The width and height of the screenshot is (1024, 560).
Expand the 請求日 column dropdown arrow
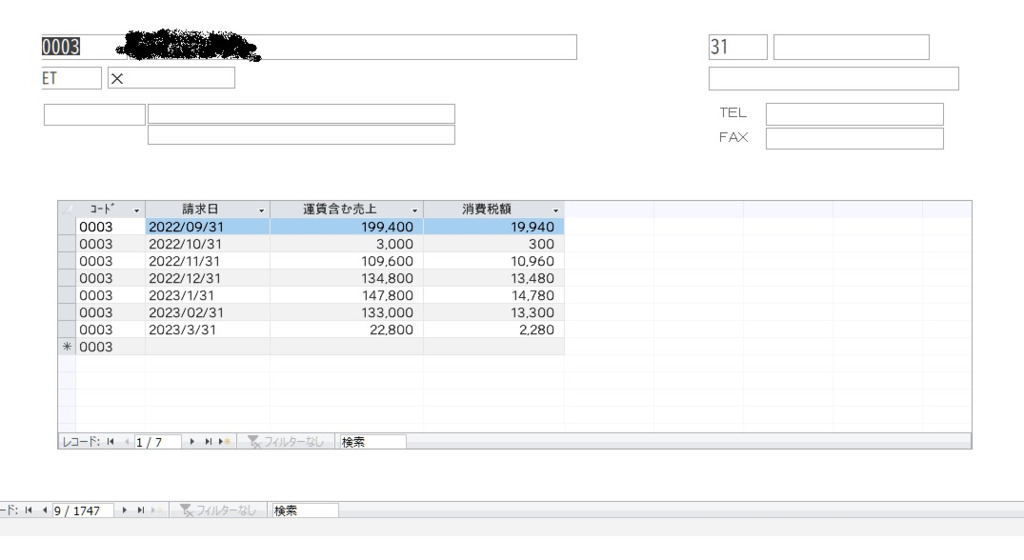[x=262, y=210]
